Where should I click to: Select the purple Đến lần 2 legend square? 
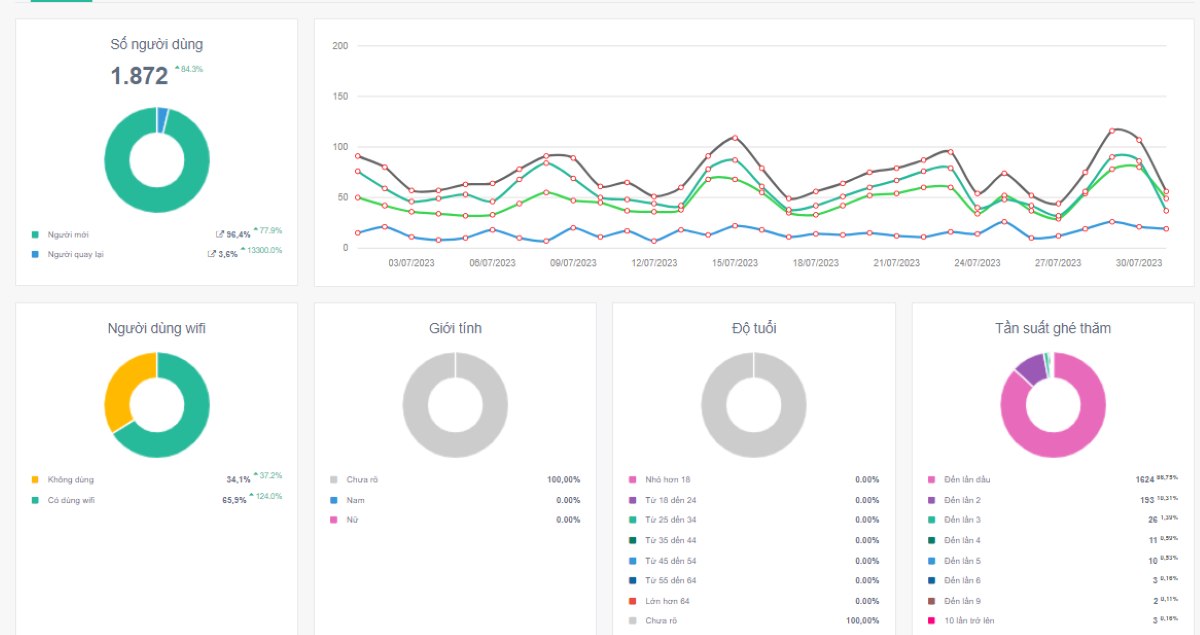tap(932, 500)
